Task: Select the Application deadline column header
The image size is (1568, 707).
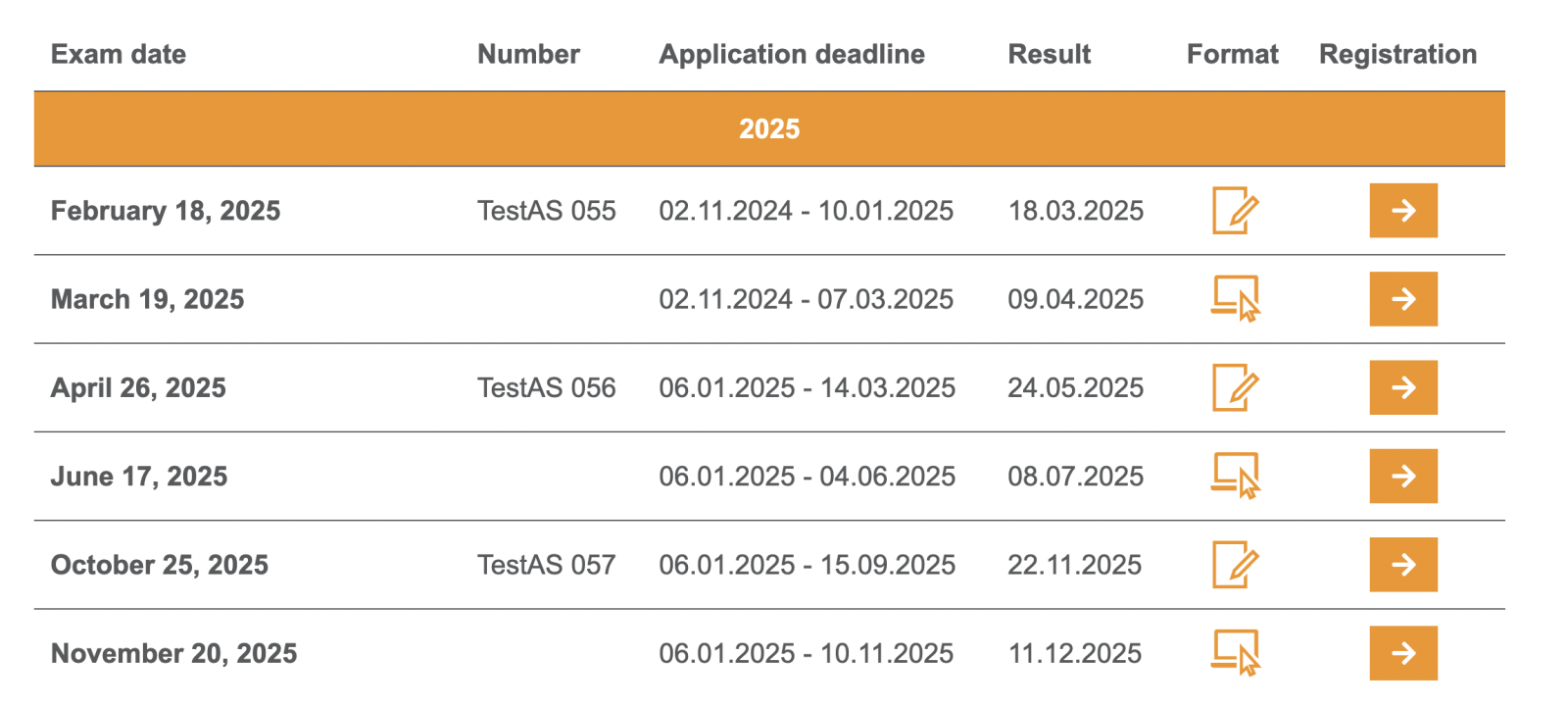Action: point(792,54)
